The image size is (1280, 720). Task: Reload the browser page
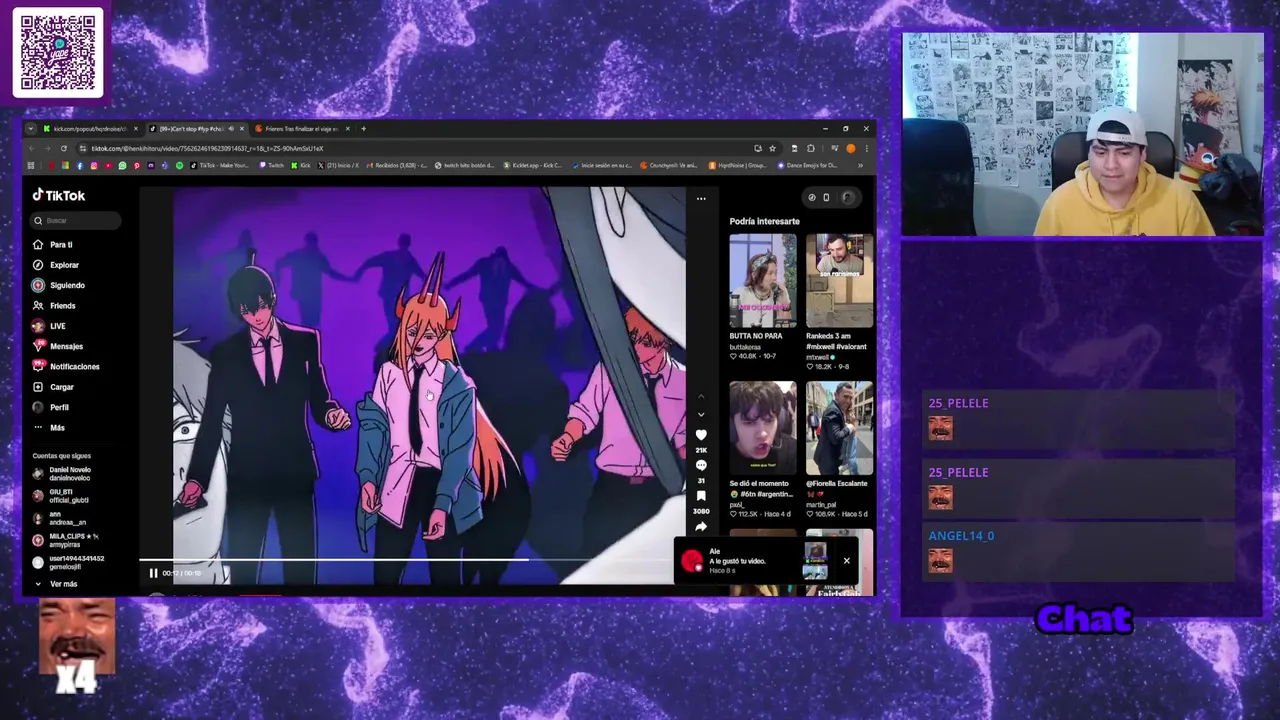[63, 149]
